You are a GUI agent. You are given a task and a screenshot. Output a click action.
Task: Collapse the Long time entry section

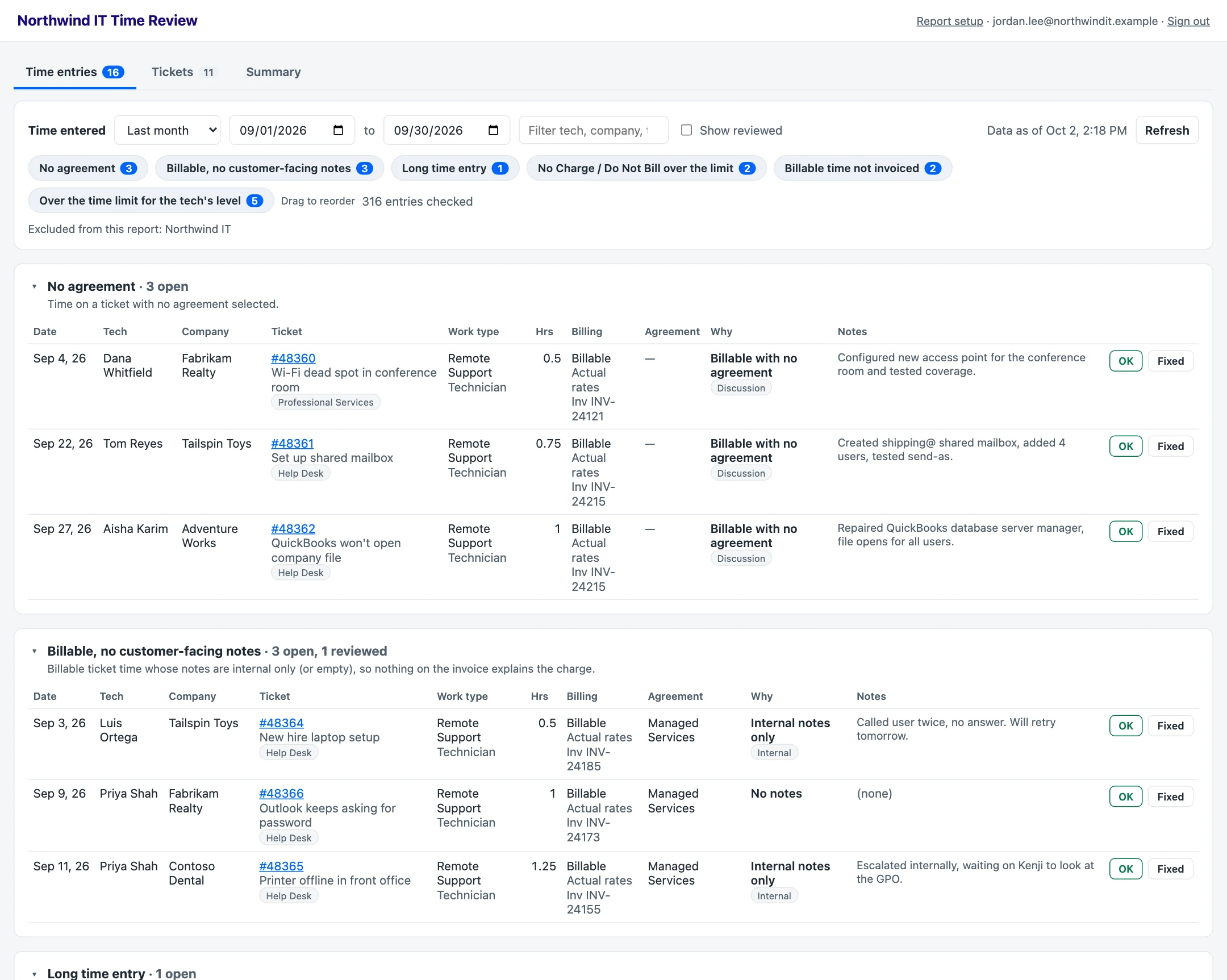(x=35, y=974)
